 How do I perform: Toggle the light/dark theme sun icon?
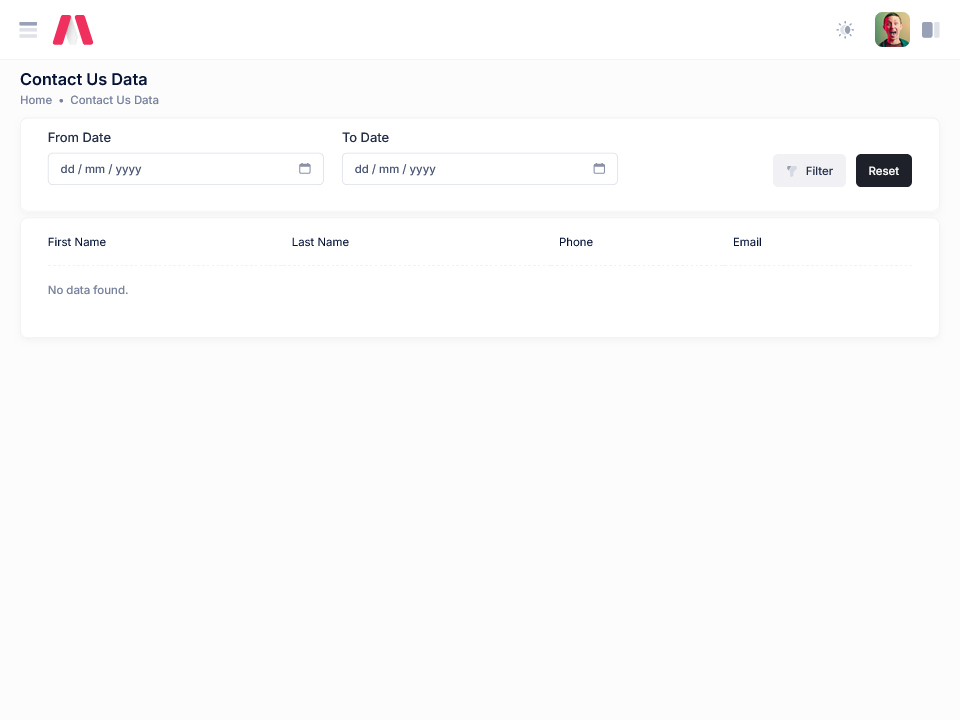point(845,30)
